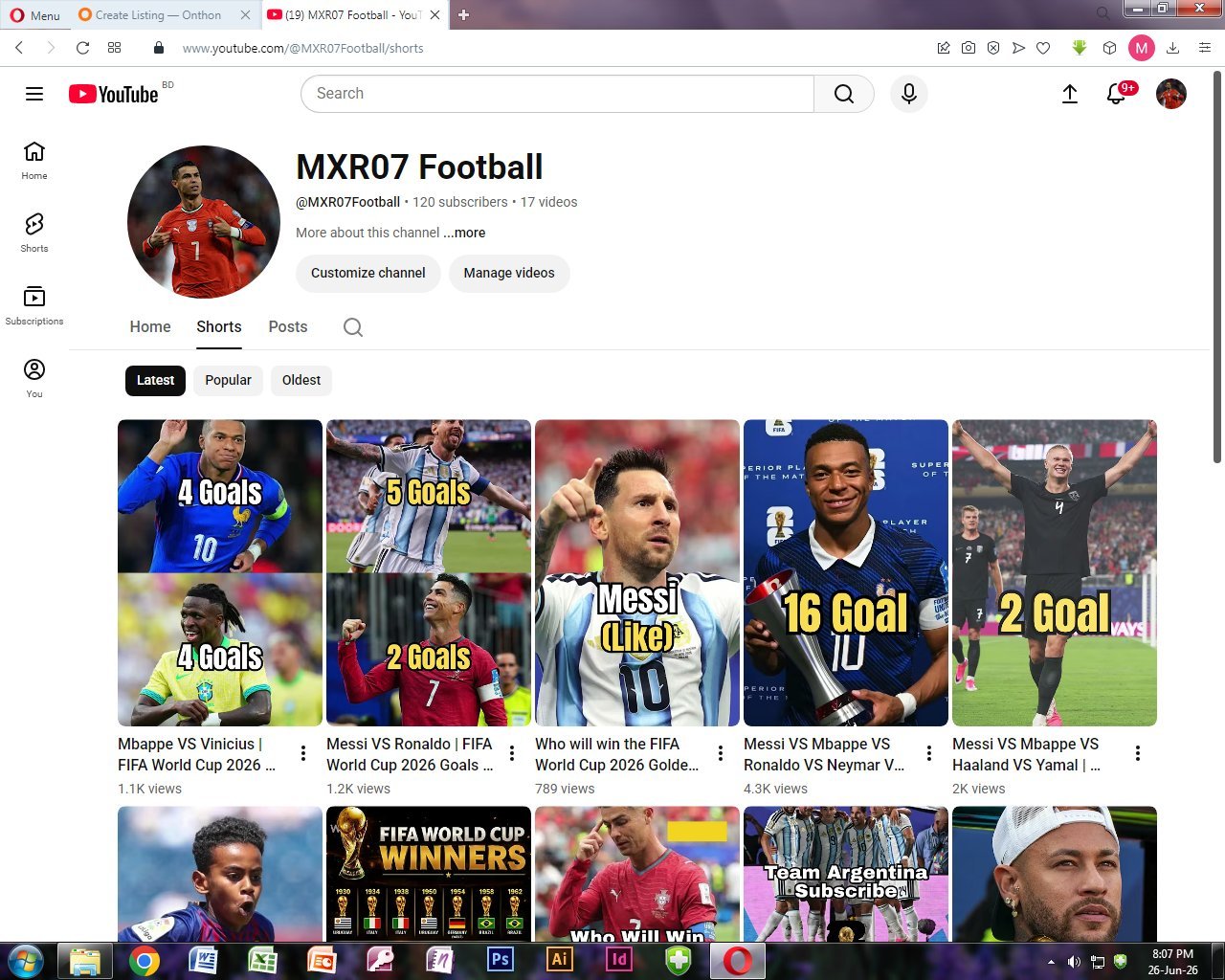Open the Messi (Like) thumbnail
The width and height of the screenshot is (1225, 980).
point(637,572)
